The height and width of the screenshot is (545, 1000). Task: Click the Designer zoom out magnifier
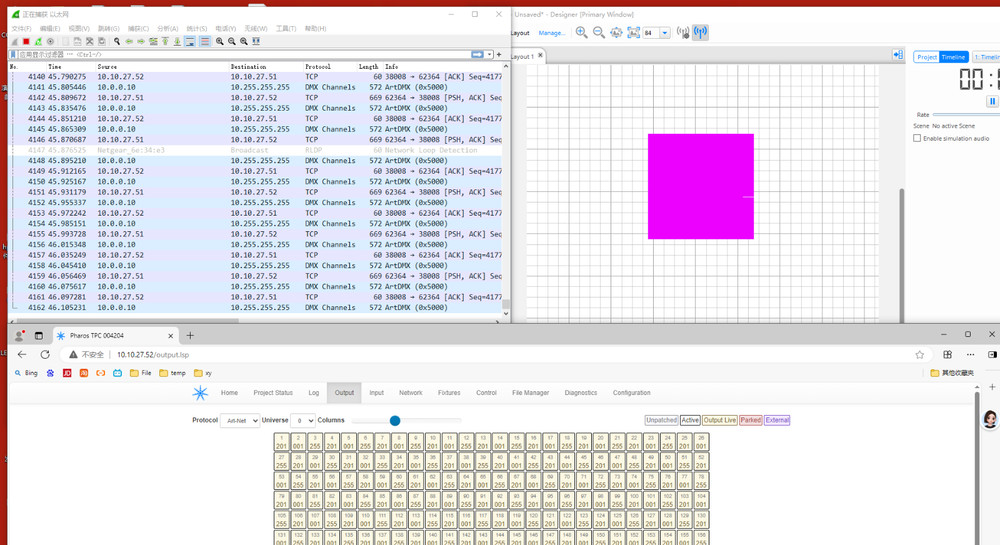pos(598,33)
